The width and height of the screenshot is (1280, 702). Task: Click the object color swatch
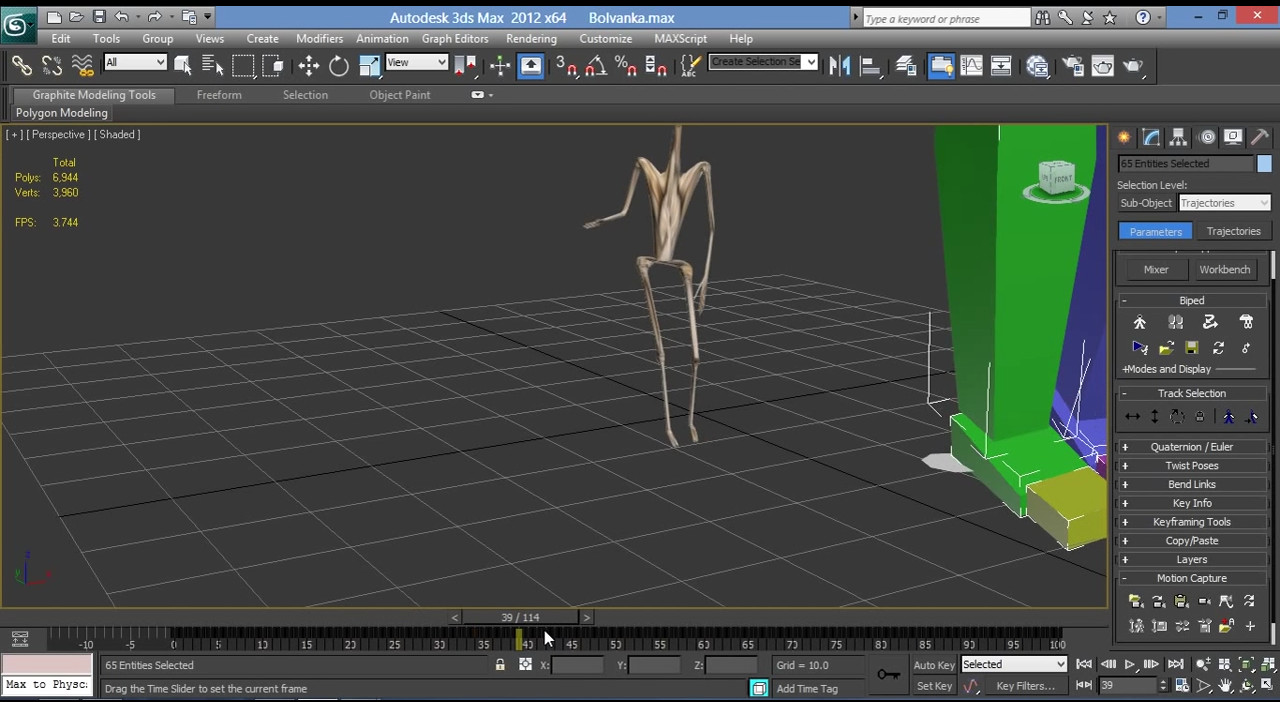click(1264, 163)
